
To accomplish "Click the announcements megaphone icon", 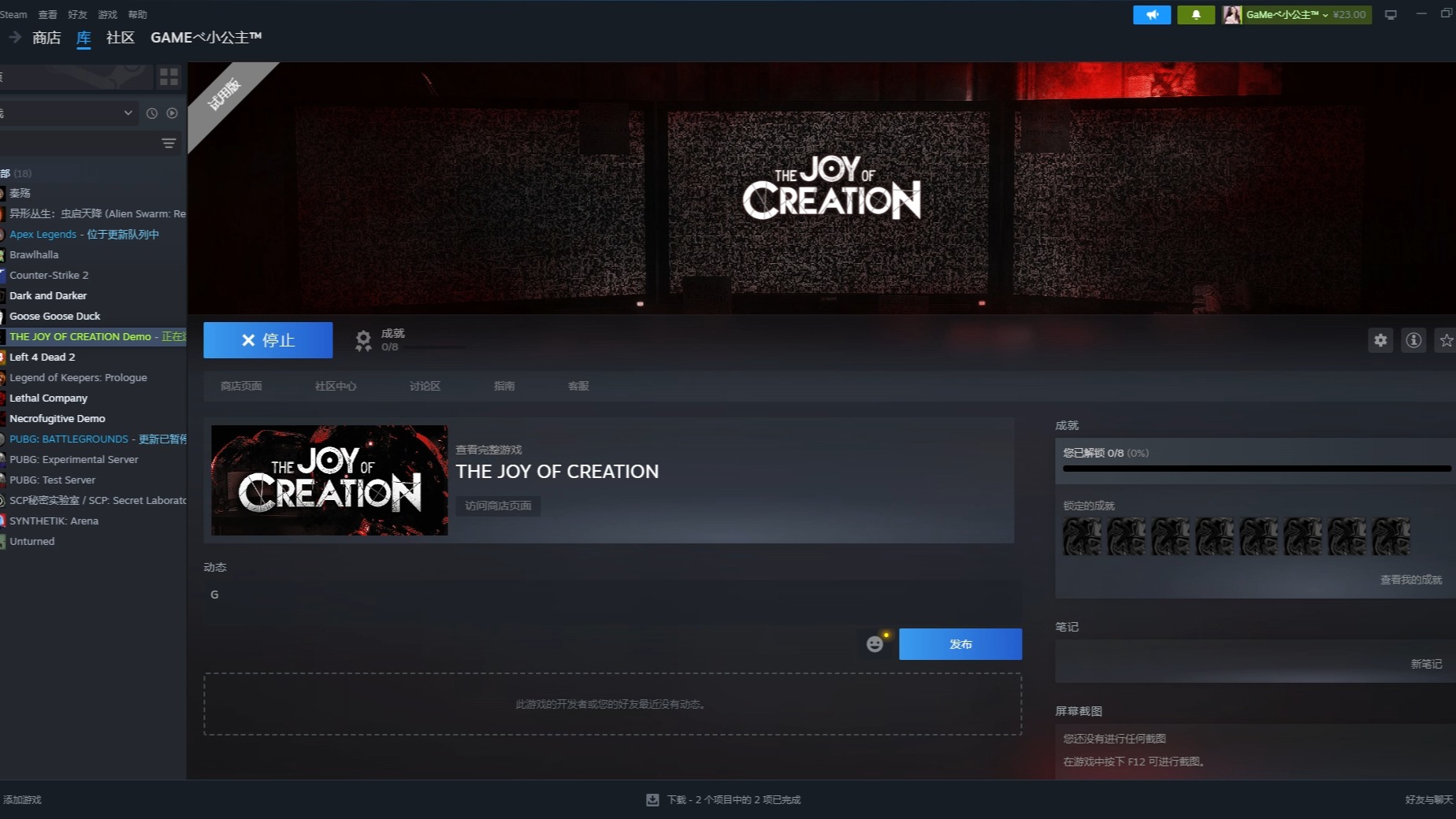I will (1152, 14).
